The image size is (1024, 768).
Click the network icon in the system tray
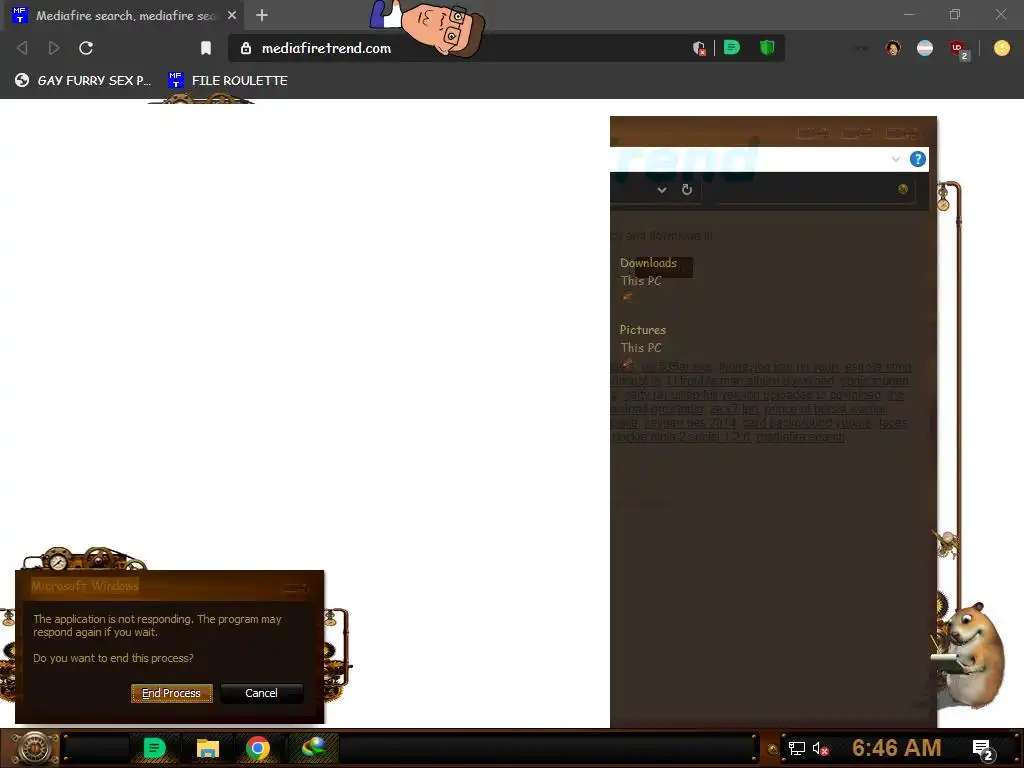pyautogui.click(x=796, y=748)
